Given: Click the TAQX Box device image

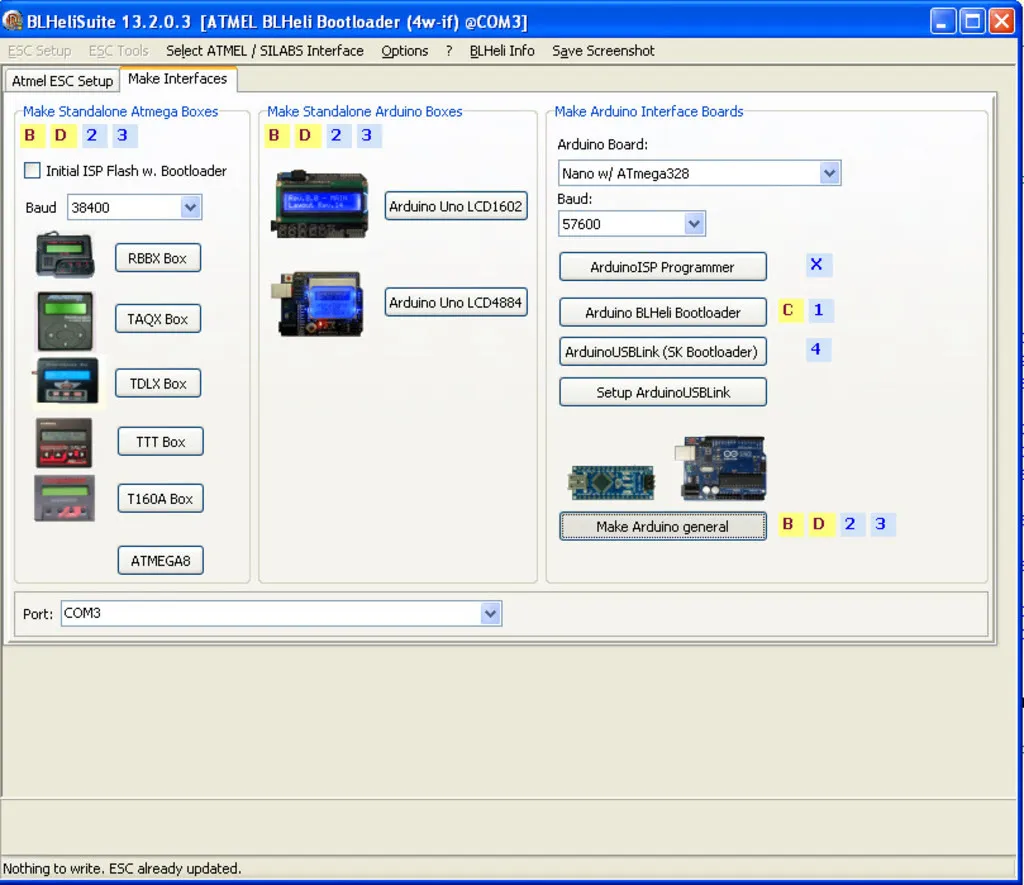Looking at the screenshot, I should pos(65,320).
